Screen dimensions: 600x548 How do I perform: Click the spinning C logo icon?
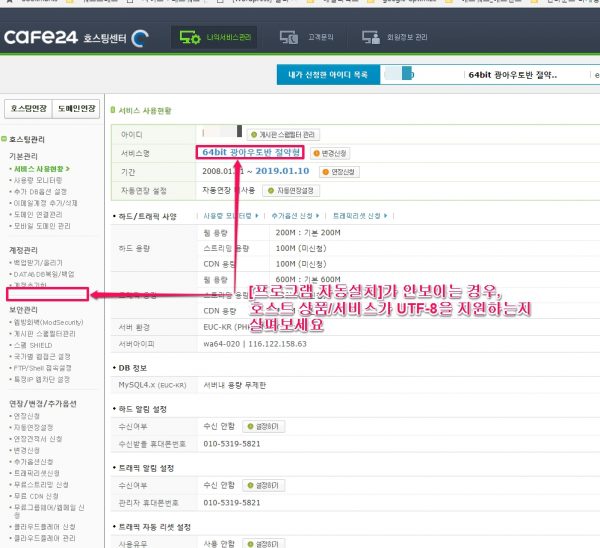(140, 38)
